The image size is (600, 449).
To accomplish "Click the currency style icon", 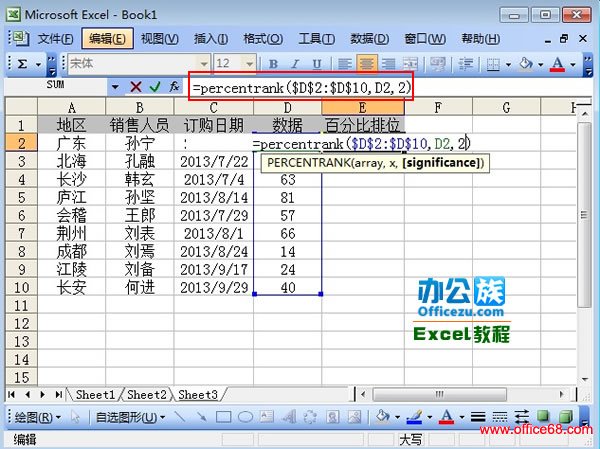I will coord(438,64).
